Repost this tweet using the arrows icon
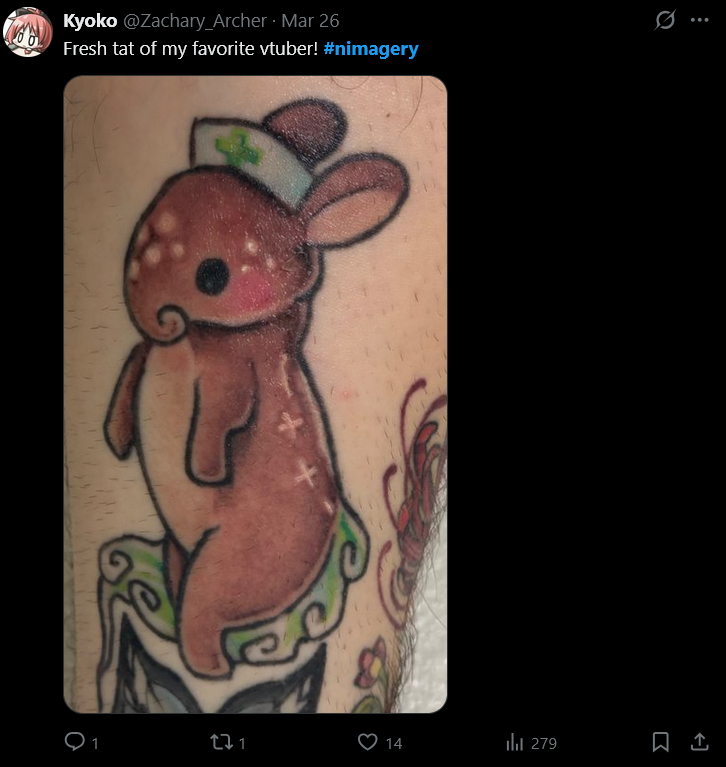Screen dimensions: 726x767 221,742
